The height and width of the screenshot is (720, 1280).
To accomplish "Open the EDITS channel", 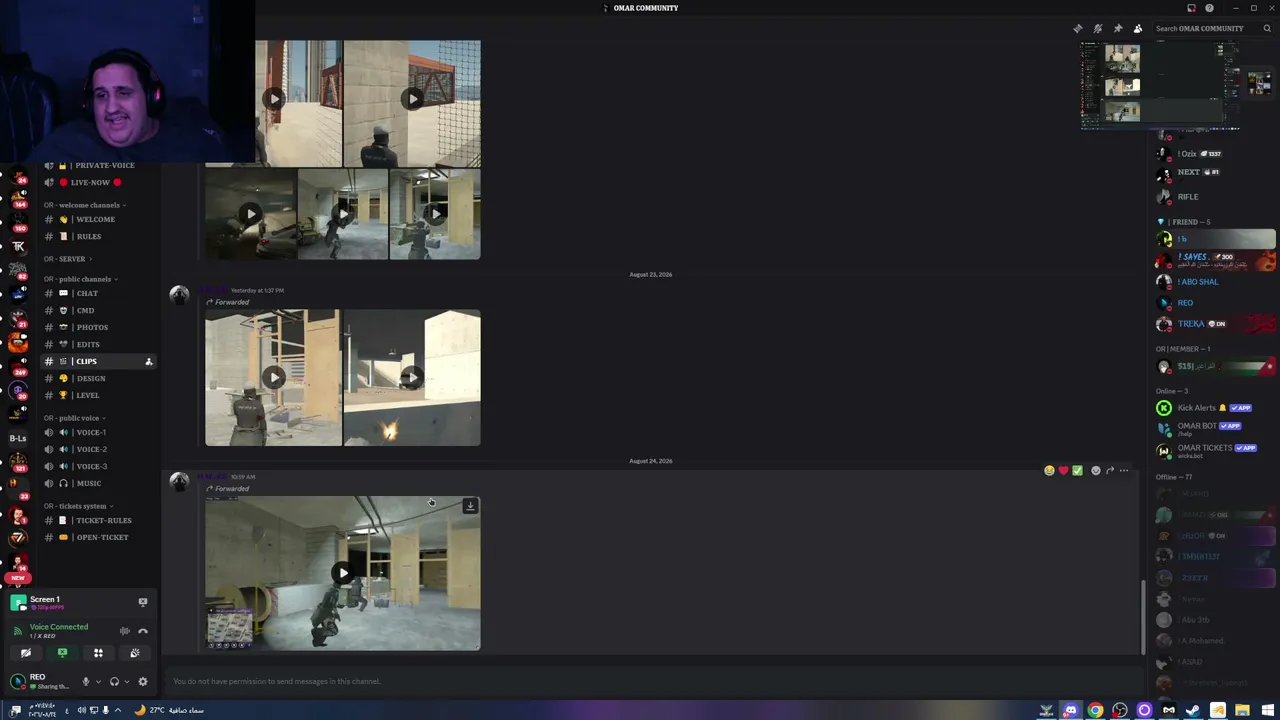I will click(98, 344).
